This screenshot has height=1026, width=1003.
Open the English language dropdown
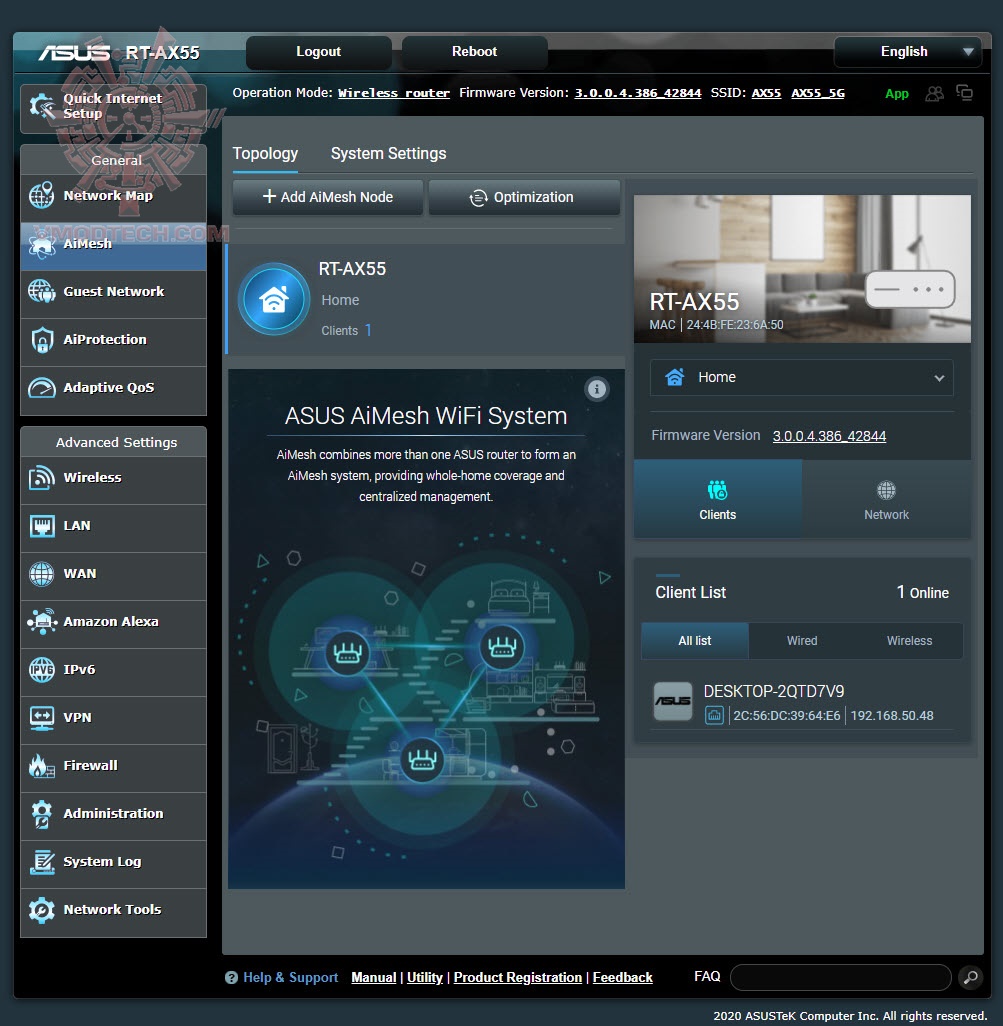pos(908,52)
